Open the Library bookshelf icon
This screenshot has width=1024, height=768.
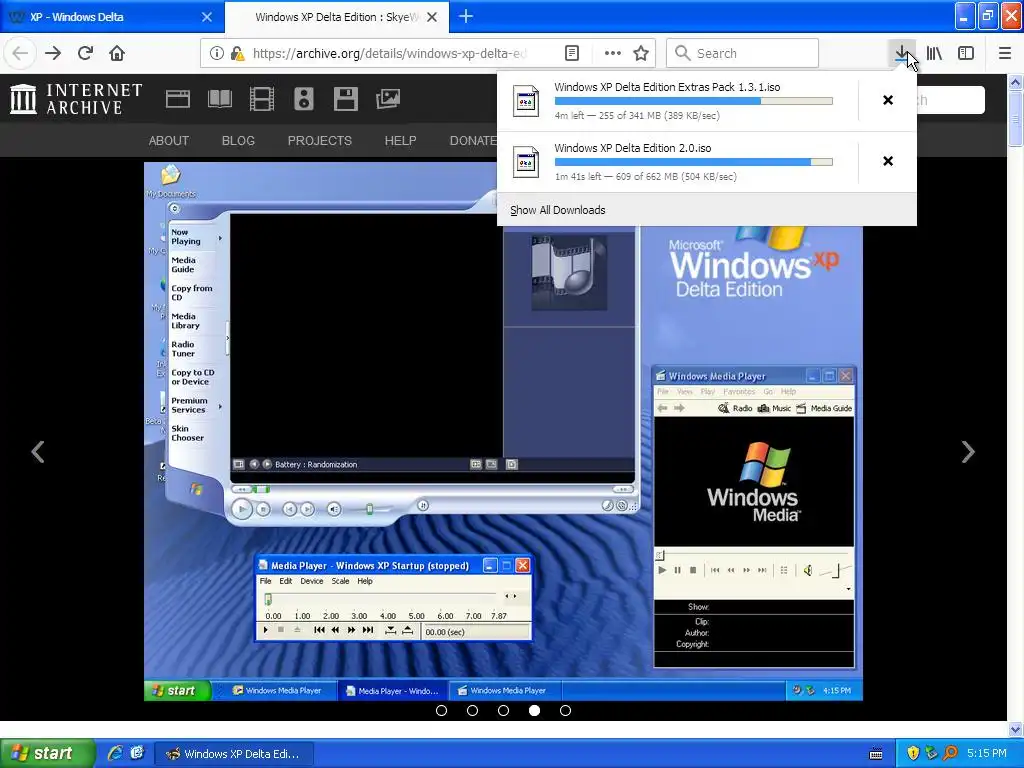934,53
